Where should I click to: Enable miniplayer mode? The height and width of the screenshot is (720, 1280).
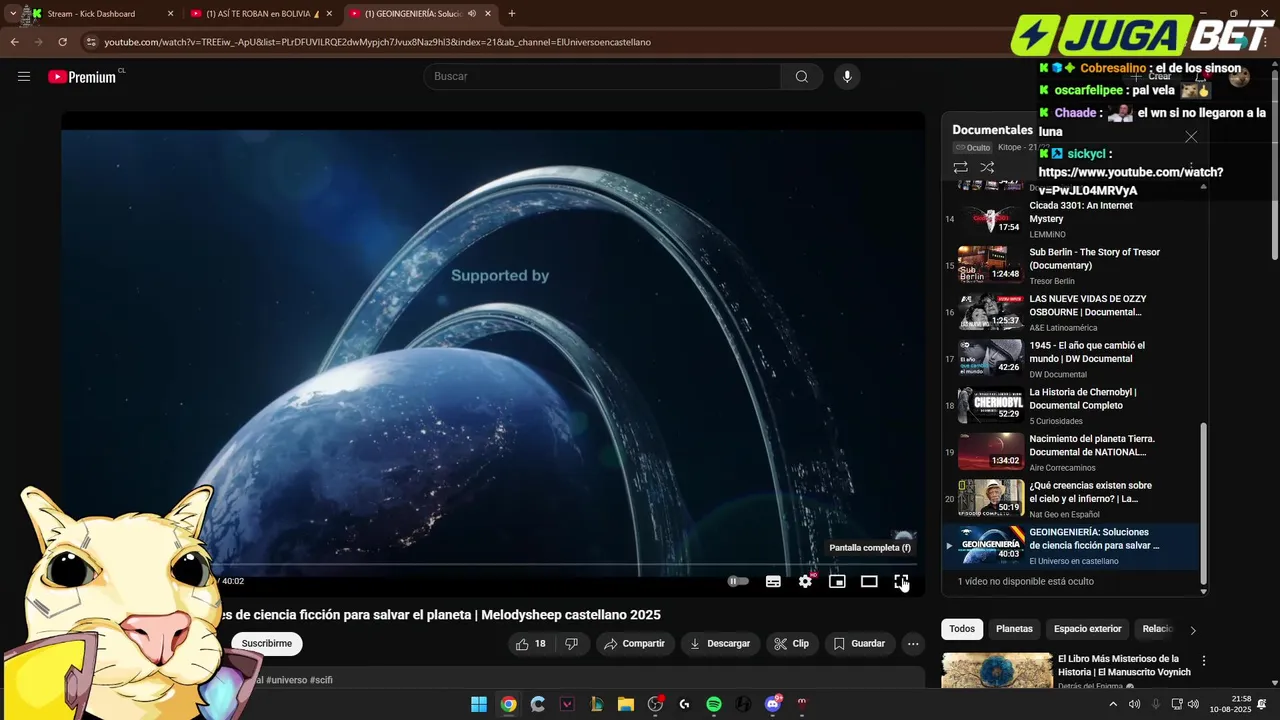pos(837,581)
